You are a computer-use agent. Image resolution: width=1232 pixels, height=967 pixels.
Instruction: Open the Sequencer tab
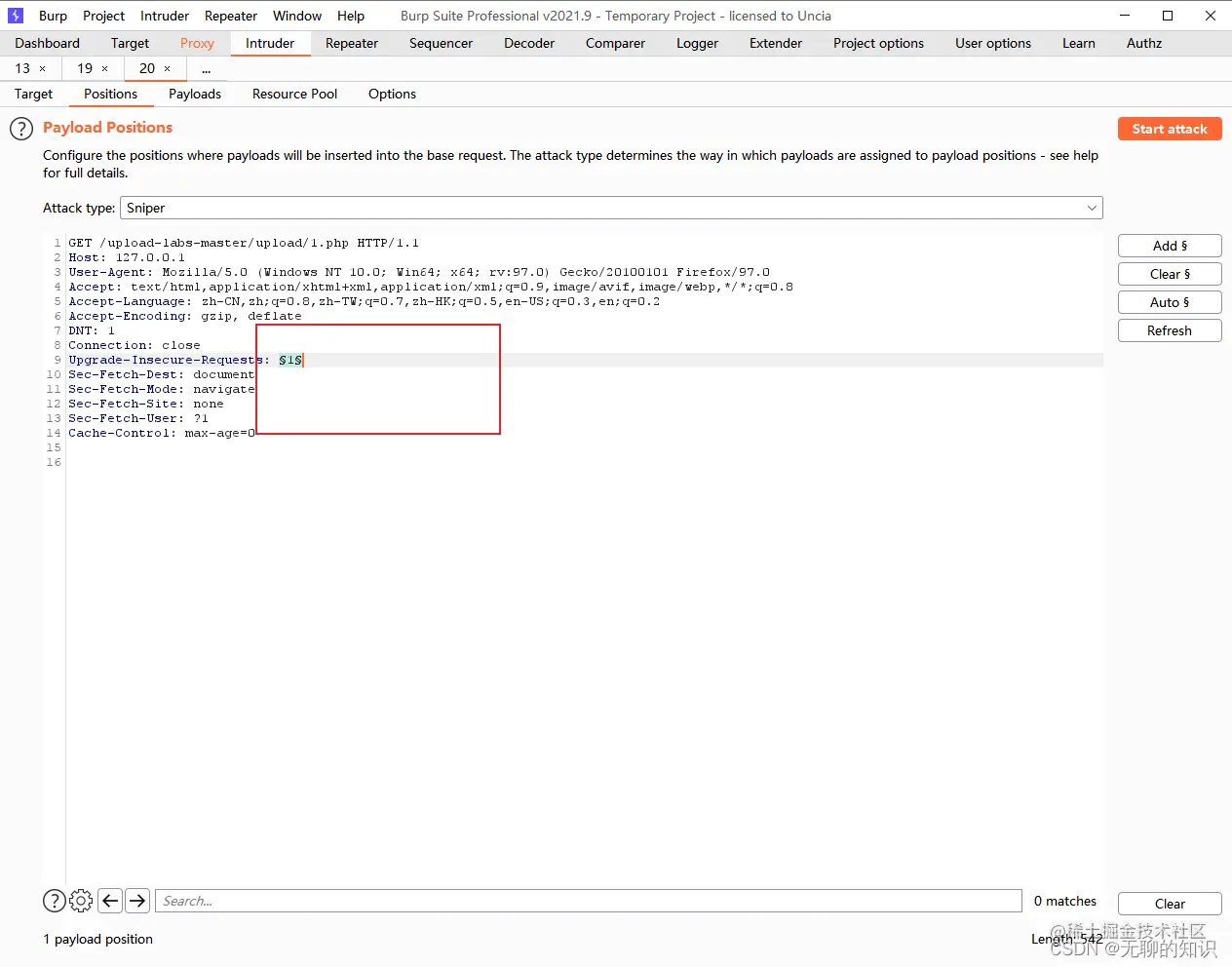[441, 43]
